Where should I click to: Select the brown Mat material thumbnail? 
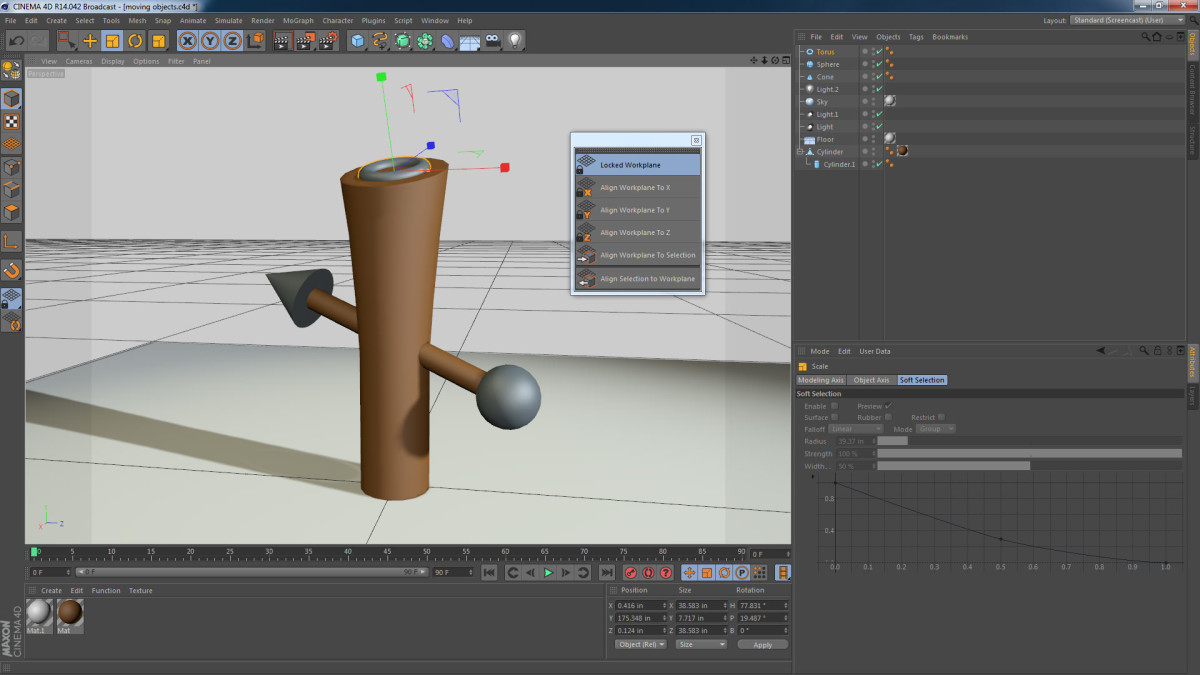coord(70,613)
